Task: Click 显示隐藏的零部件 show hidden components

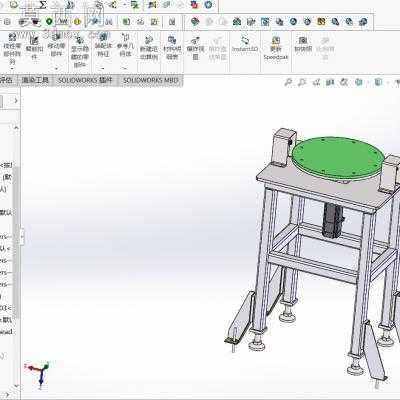Action: [79, 51]
